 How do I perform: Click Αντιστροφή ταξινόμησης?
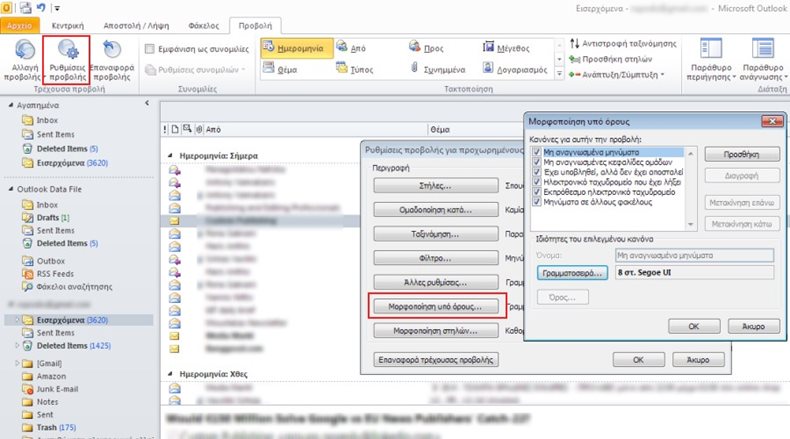(623, 44)
